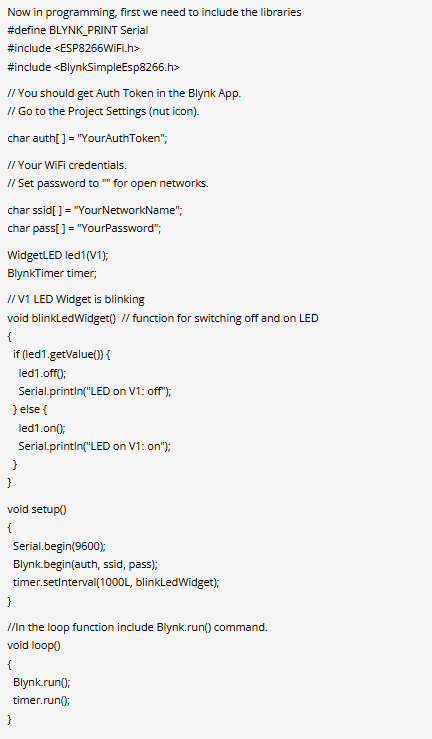Viewport: 432px width, 739px height.
Task: Click the 'led1.on();' statement
Action: pos(42,428)
